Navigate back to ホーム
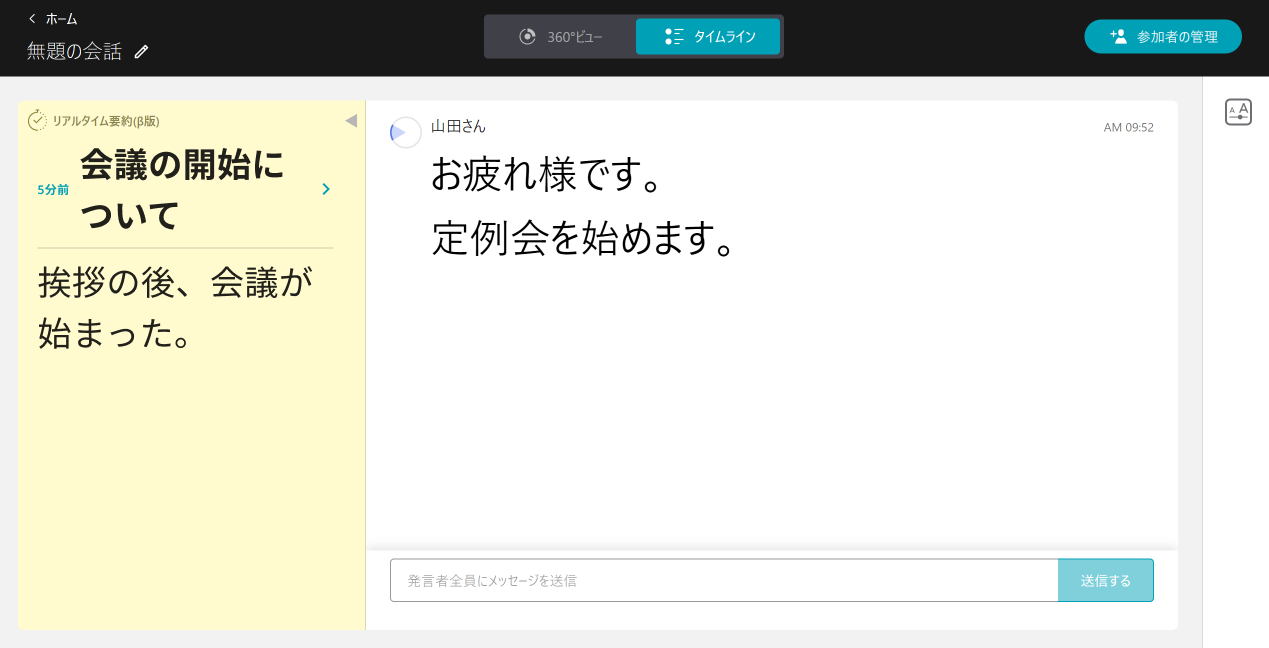Image resolution: width=1269 pixels, height=648 pixels. pyautogui.click(x=52, y=18)
